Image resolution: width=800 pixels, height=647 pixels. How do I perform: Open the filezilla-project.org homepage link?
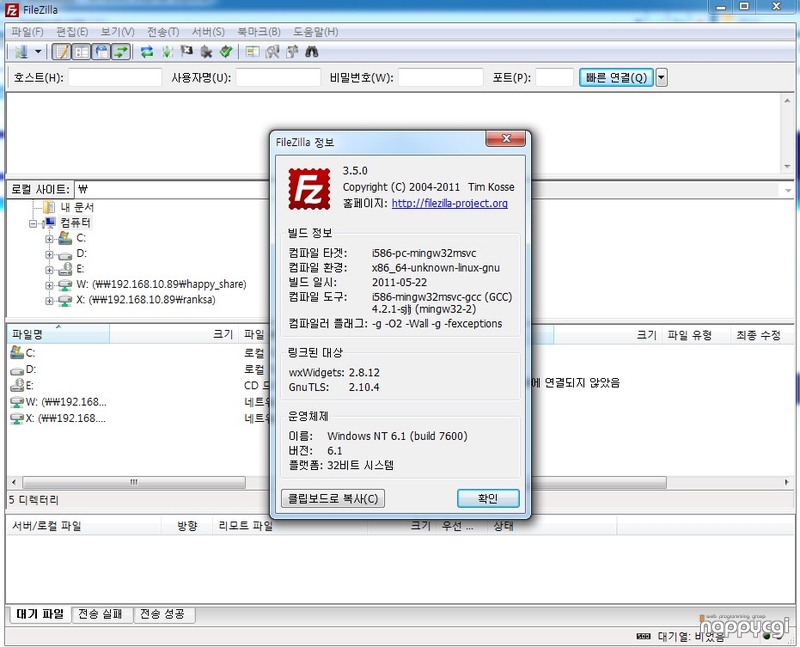449,203
